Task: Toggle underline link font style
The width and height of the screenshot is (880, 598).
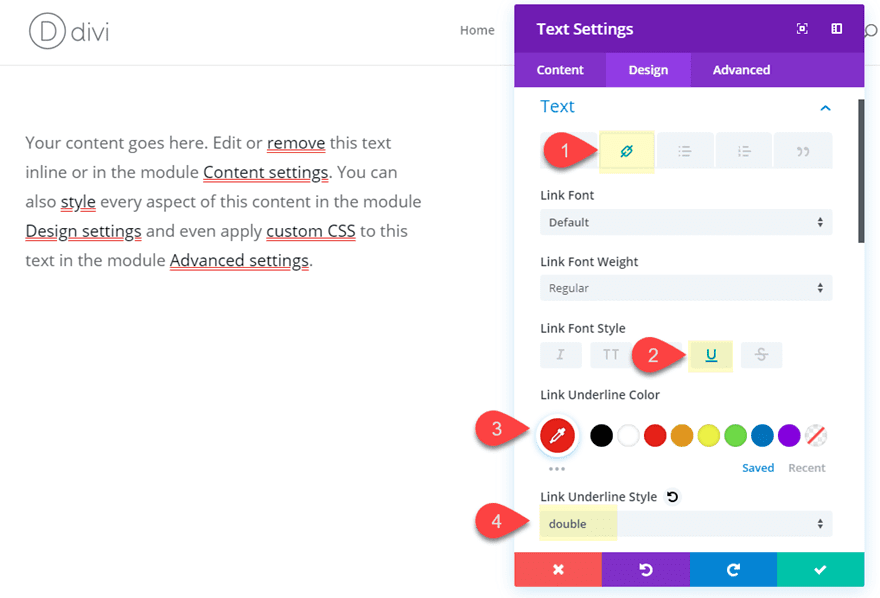Action: [710, 354]
